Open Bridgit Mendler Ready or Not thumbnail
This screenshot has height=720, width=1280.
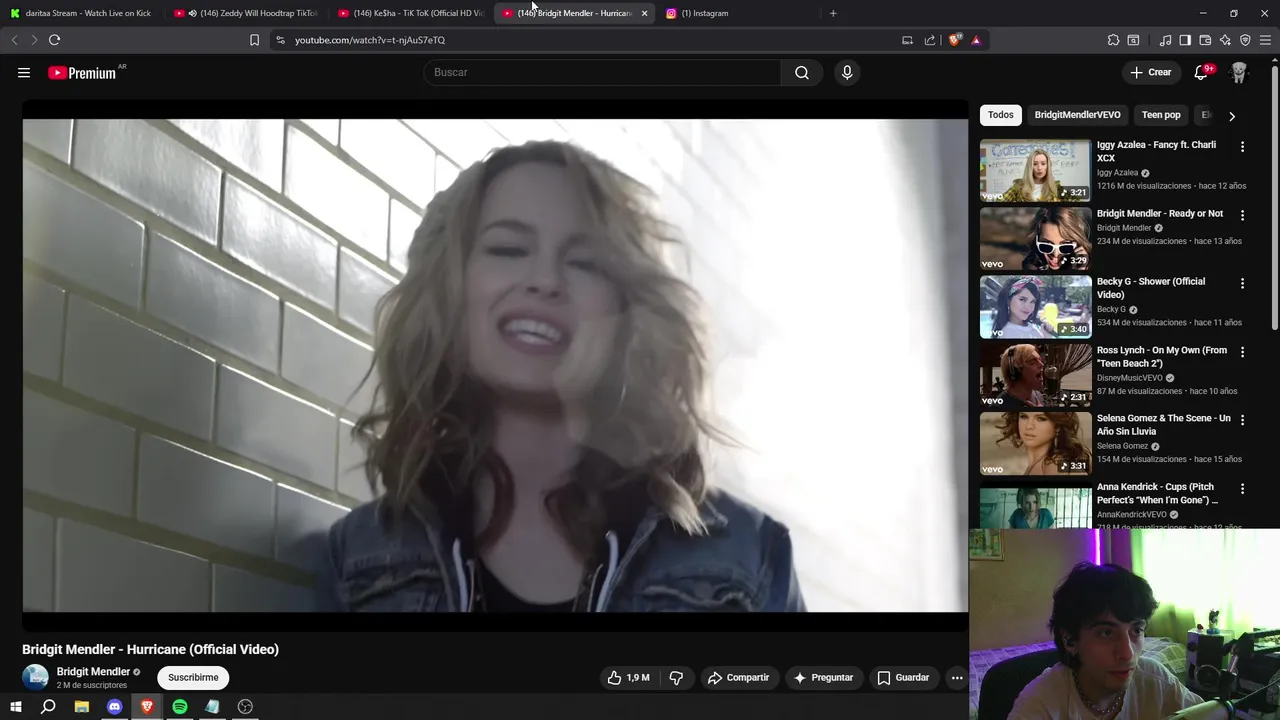point(1035,239)
